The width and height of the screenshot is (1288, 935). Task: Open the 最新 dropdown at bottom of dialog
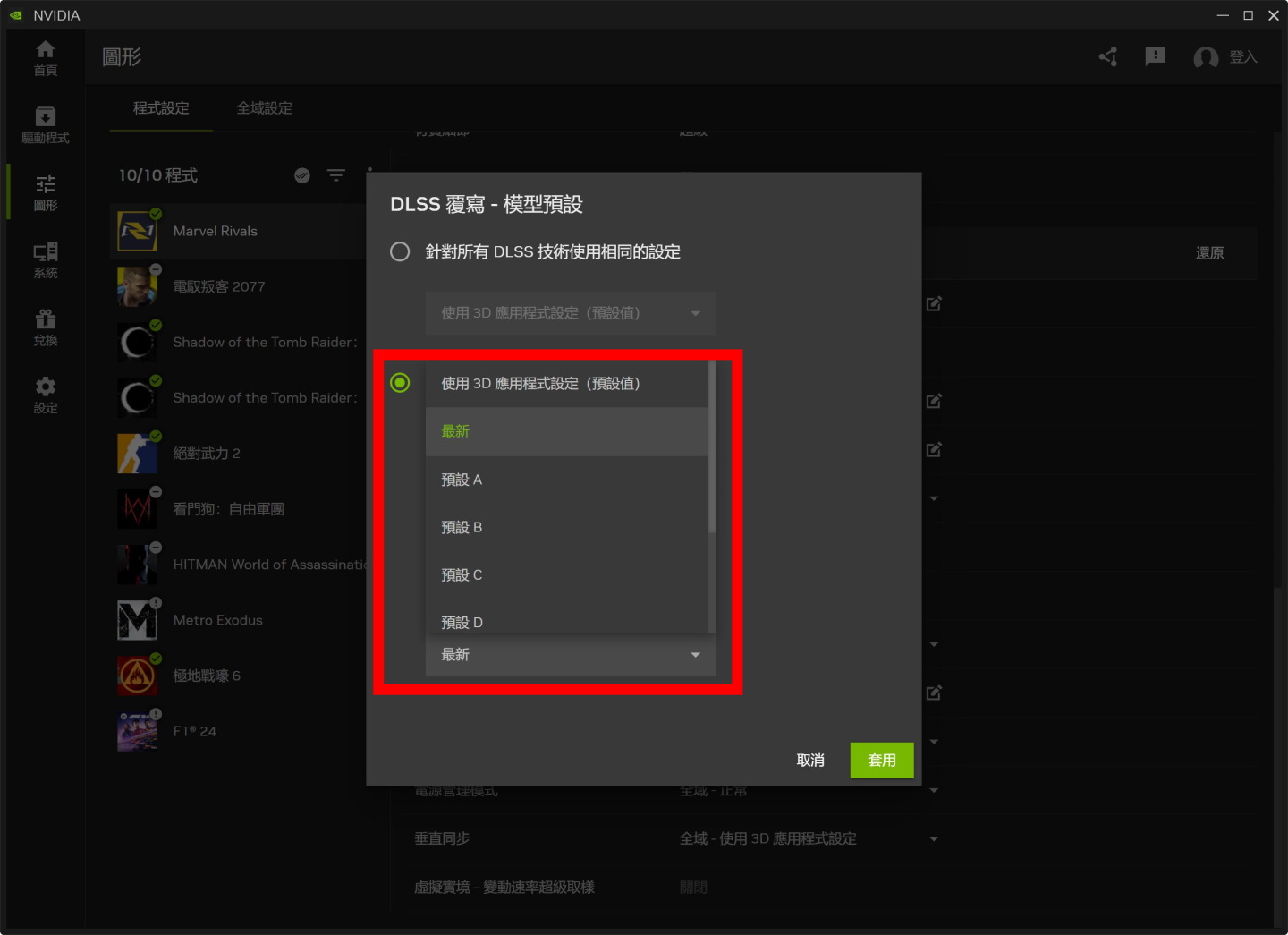tap(571, 655)
